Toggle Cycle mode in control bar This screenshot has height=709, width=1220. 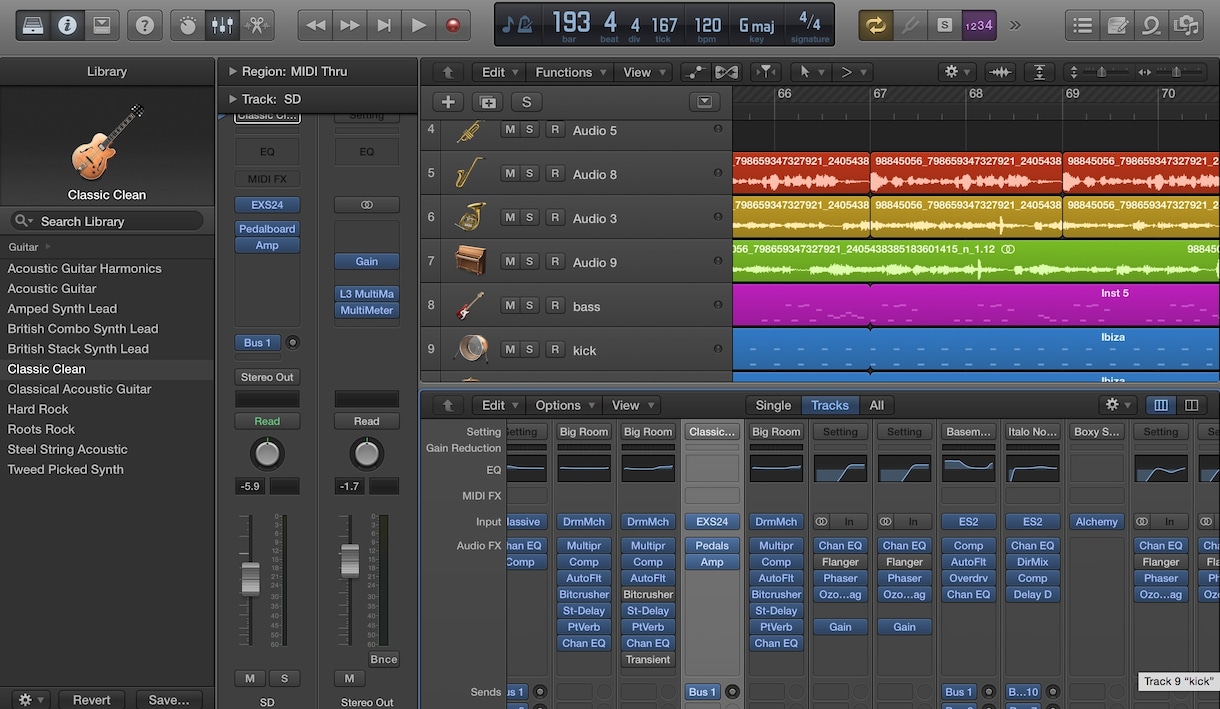click(x=876, y=25)
